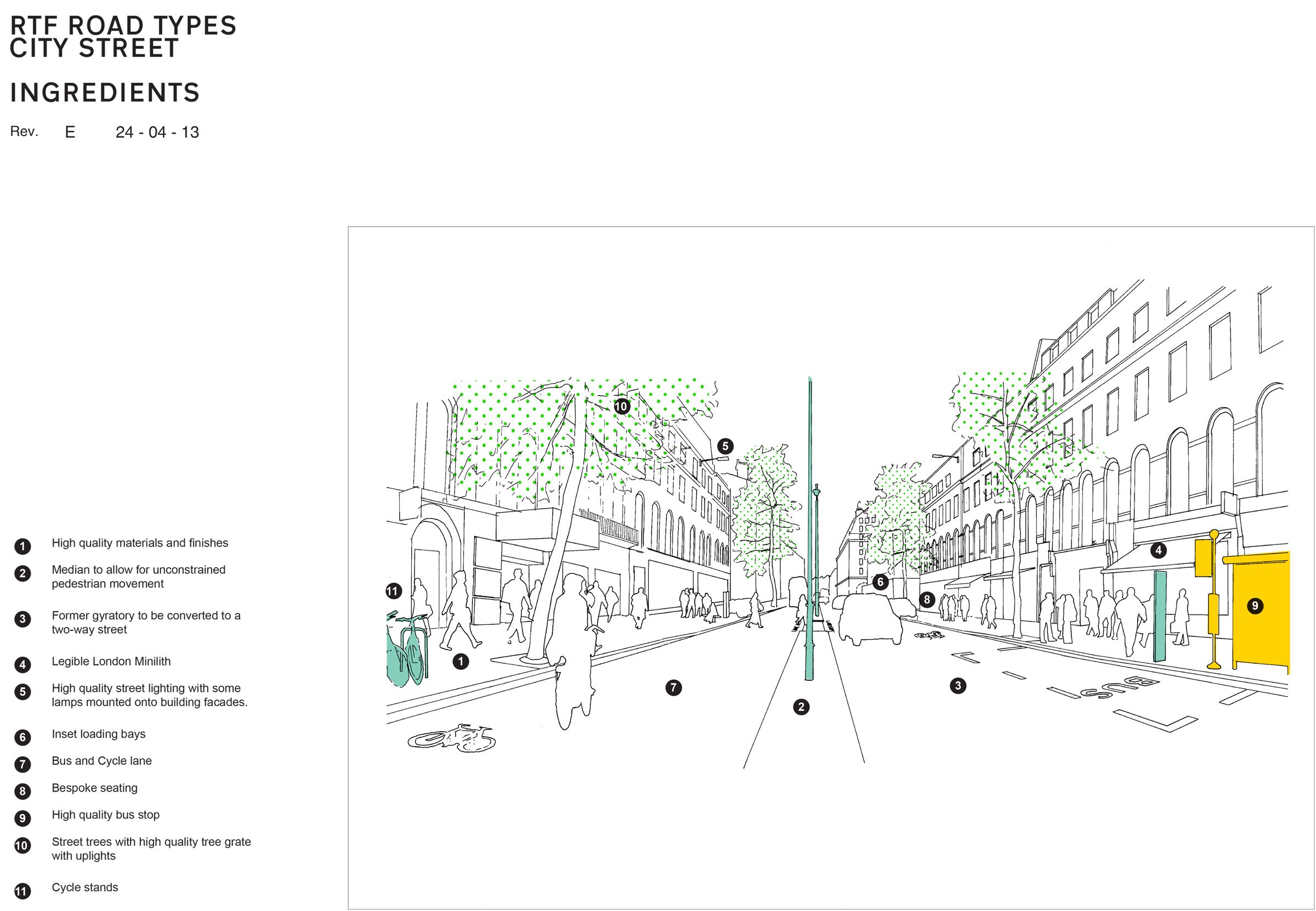This screenshot has height=911, width=1316.
Task: Click the cycle symbol painted on the road
Action: point(452,740)
